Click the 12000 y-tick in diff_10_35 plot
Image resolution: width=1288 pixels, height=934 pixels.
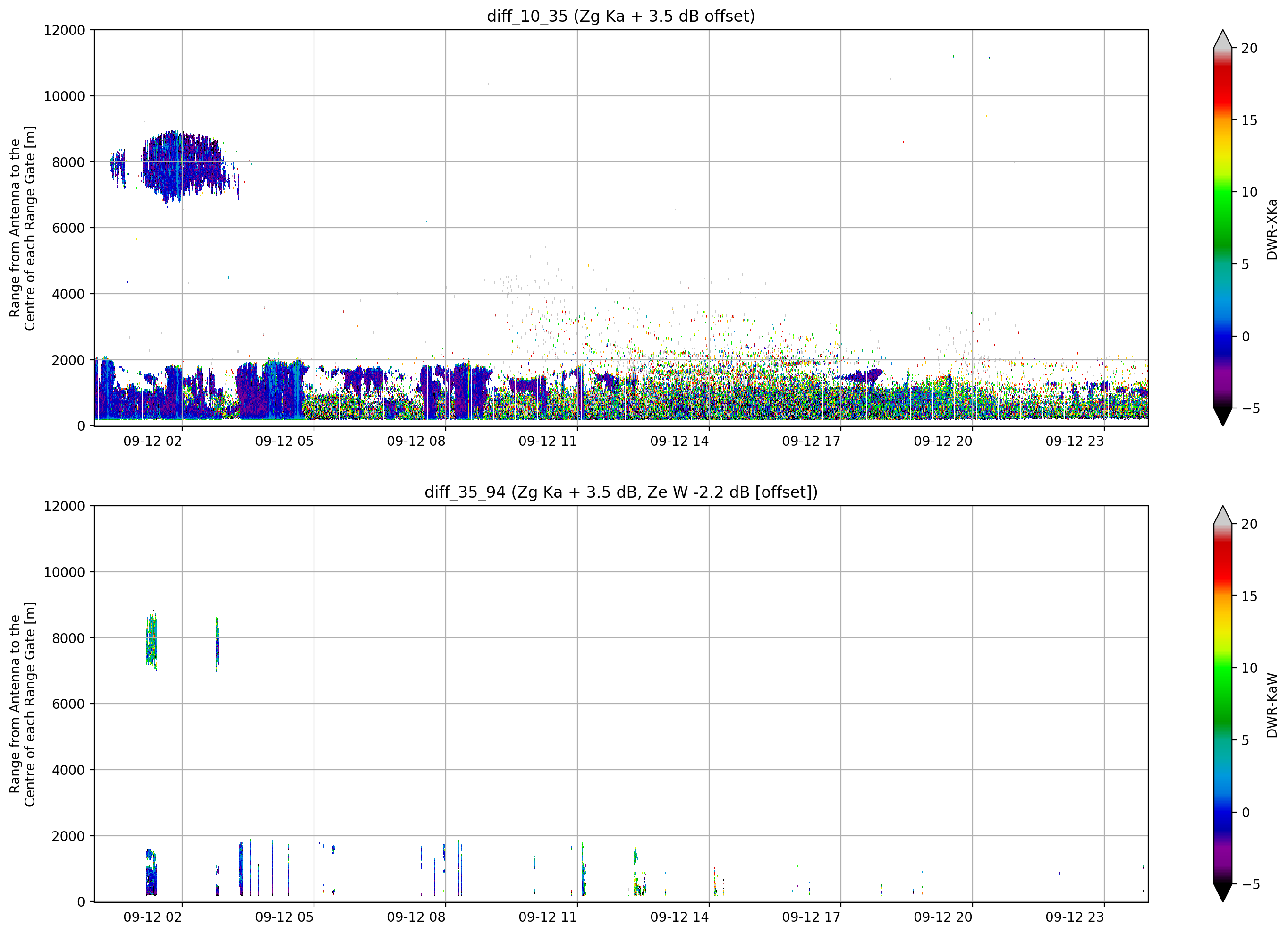click(64, 30)
